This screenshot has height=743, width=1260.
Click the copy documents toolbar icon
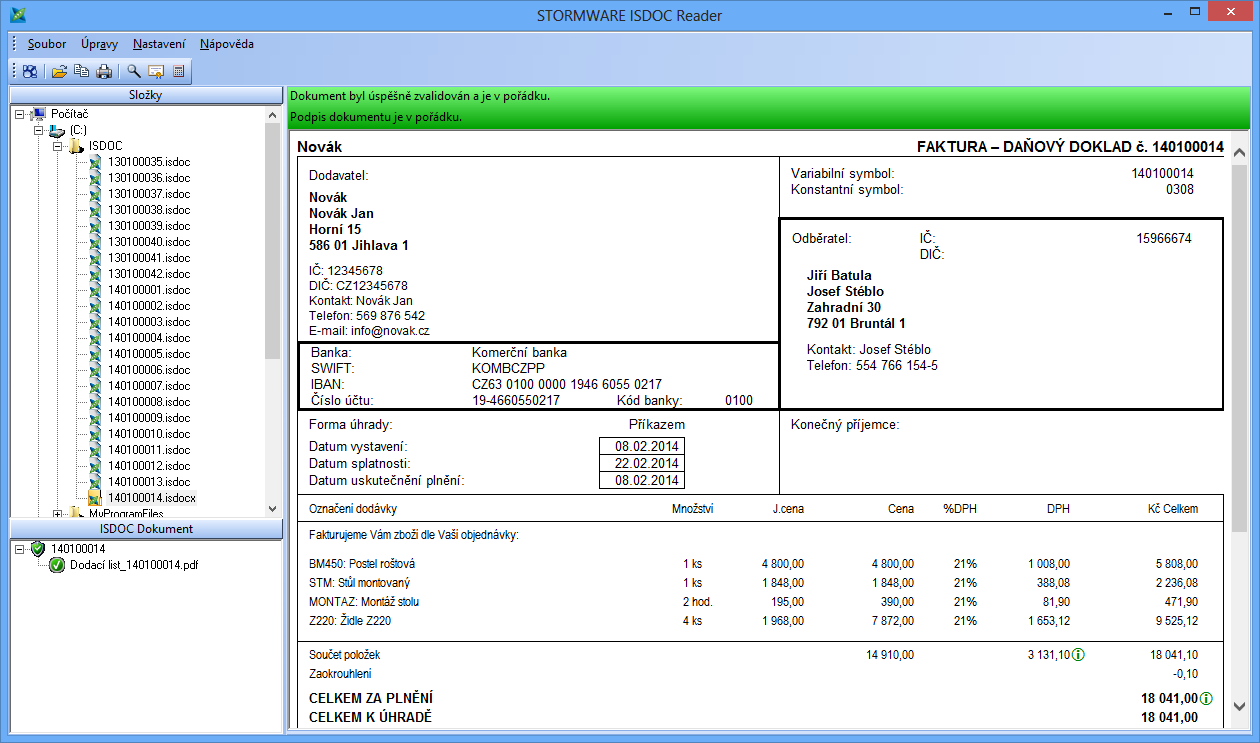tap(81, 71)
